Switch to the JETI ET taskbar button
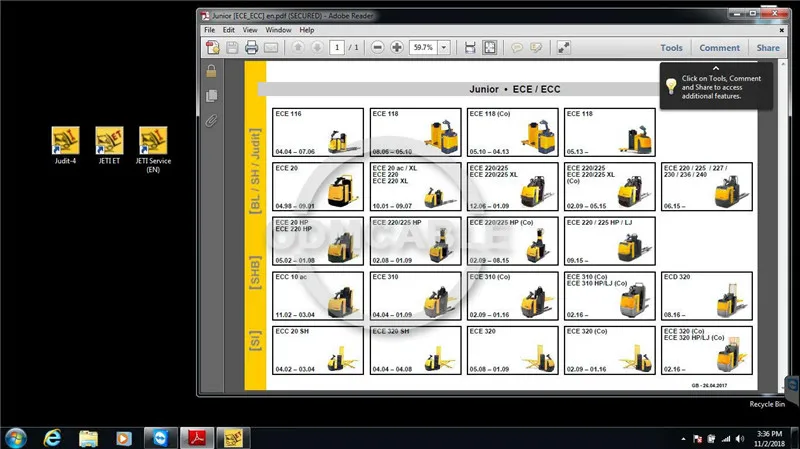800x449 pixels. click(233, 438)
